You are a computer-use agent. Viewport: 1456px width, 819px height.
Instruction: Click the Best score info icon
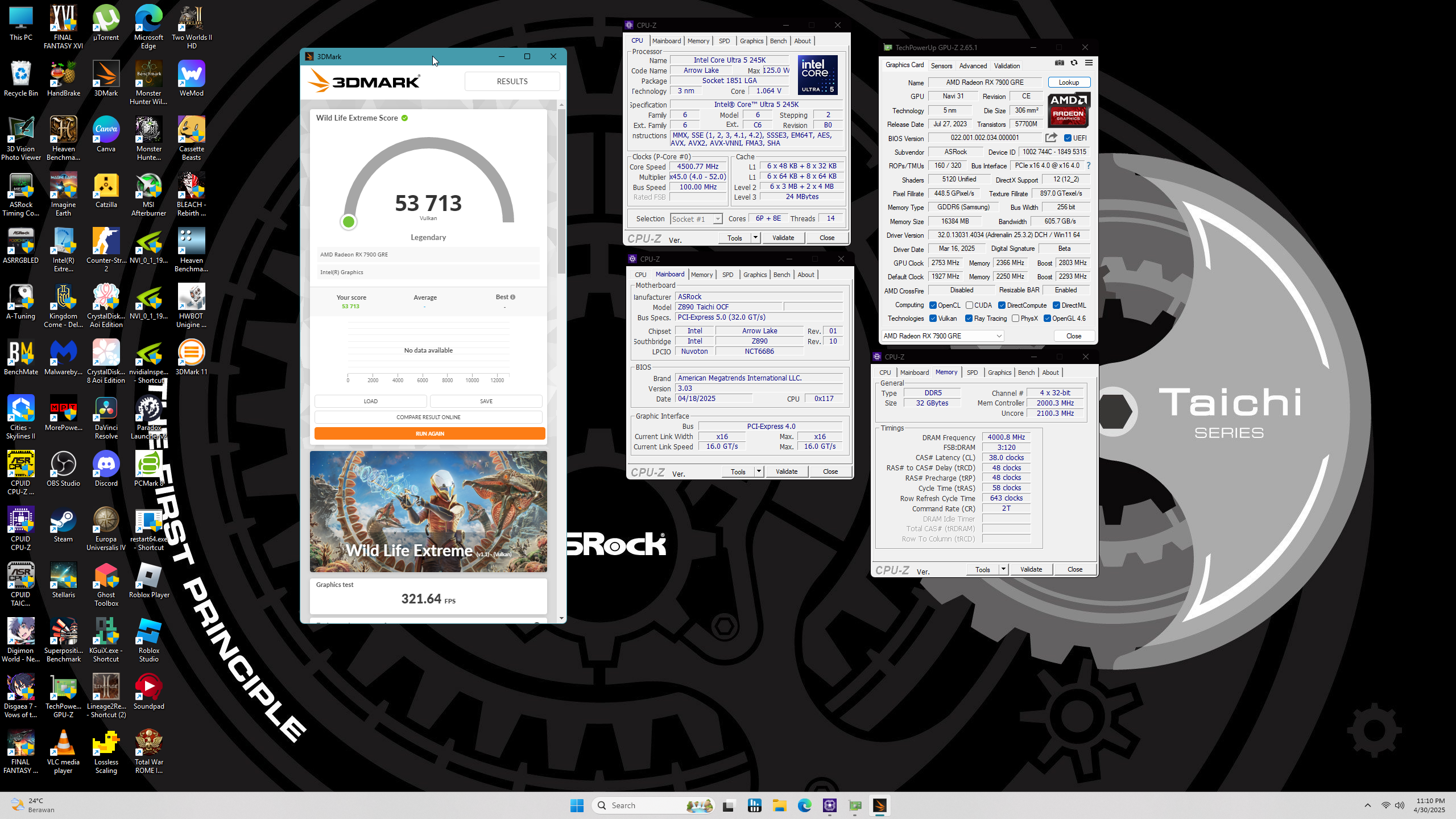coord(512,297)
